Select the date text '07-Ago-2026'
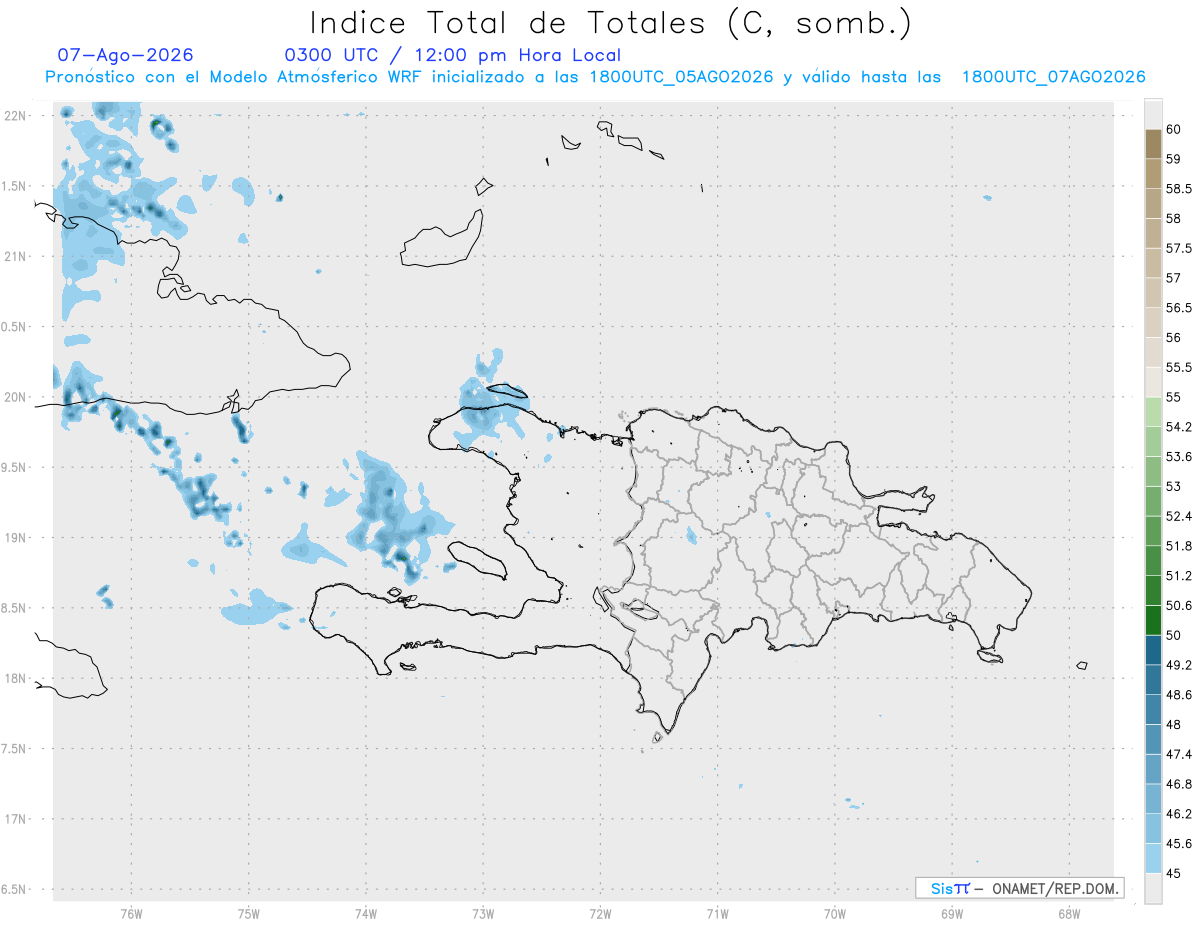 [125, 55]
